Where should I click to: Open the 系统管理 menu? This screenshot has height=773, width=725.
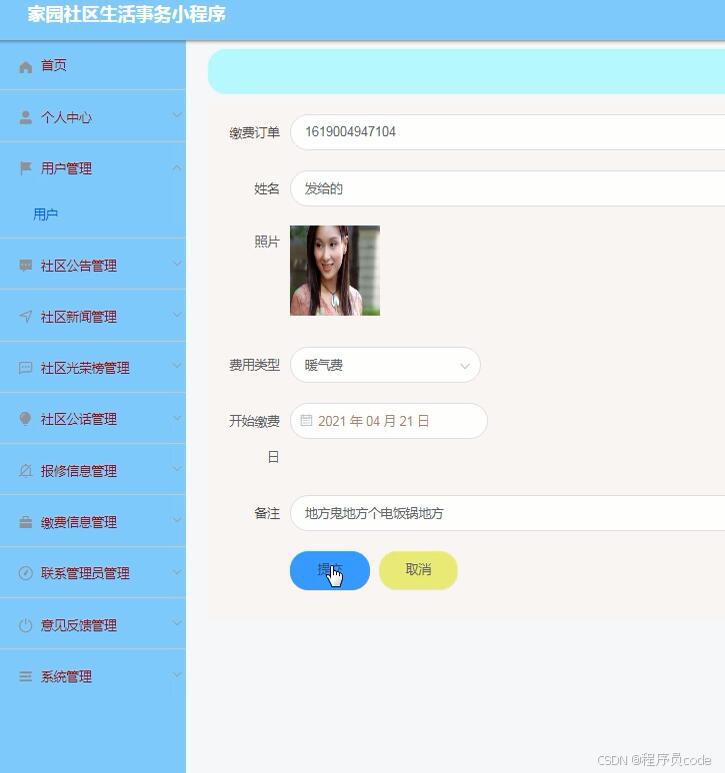click(93, 676)
